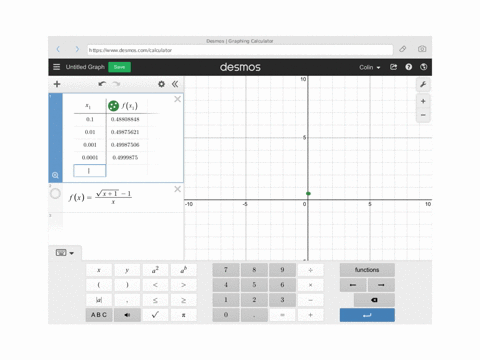
Task: Click the y key on keypad
Action: pos(127,270)
